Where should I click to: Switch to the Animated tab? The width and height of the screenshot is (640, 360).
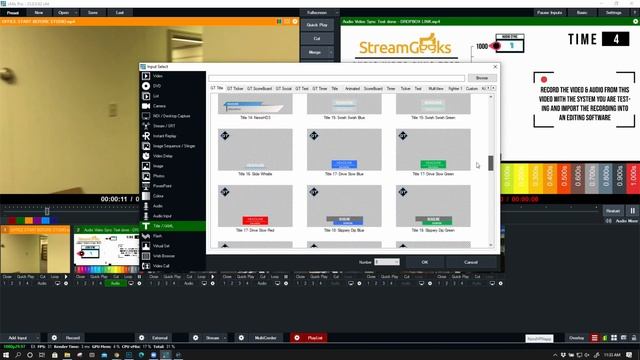click(x=352, y=88)
